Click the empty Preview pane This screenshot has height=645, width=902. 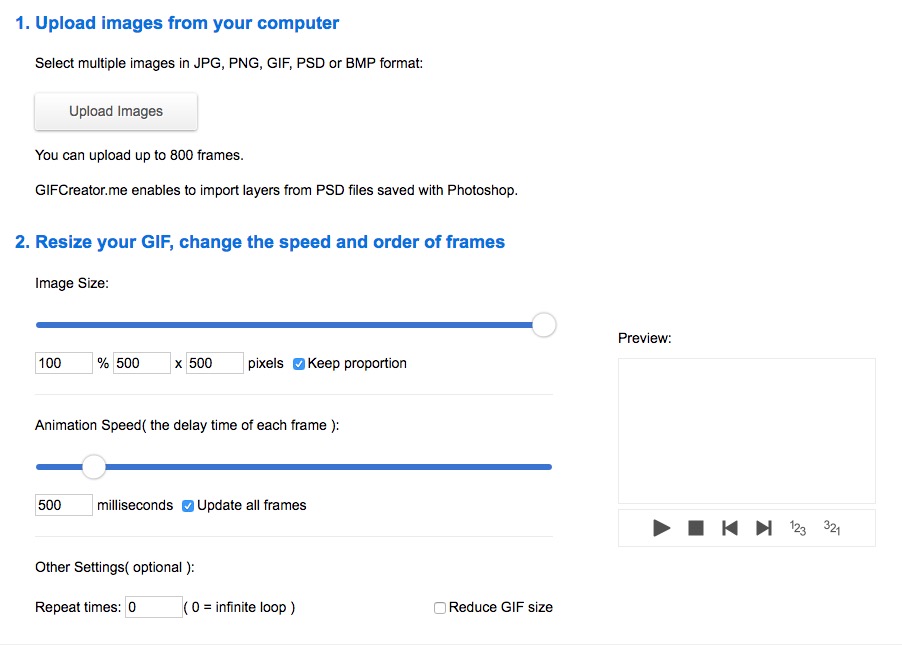(x=746, y=431)
